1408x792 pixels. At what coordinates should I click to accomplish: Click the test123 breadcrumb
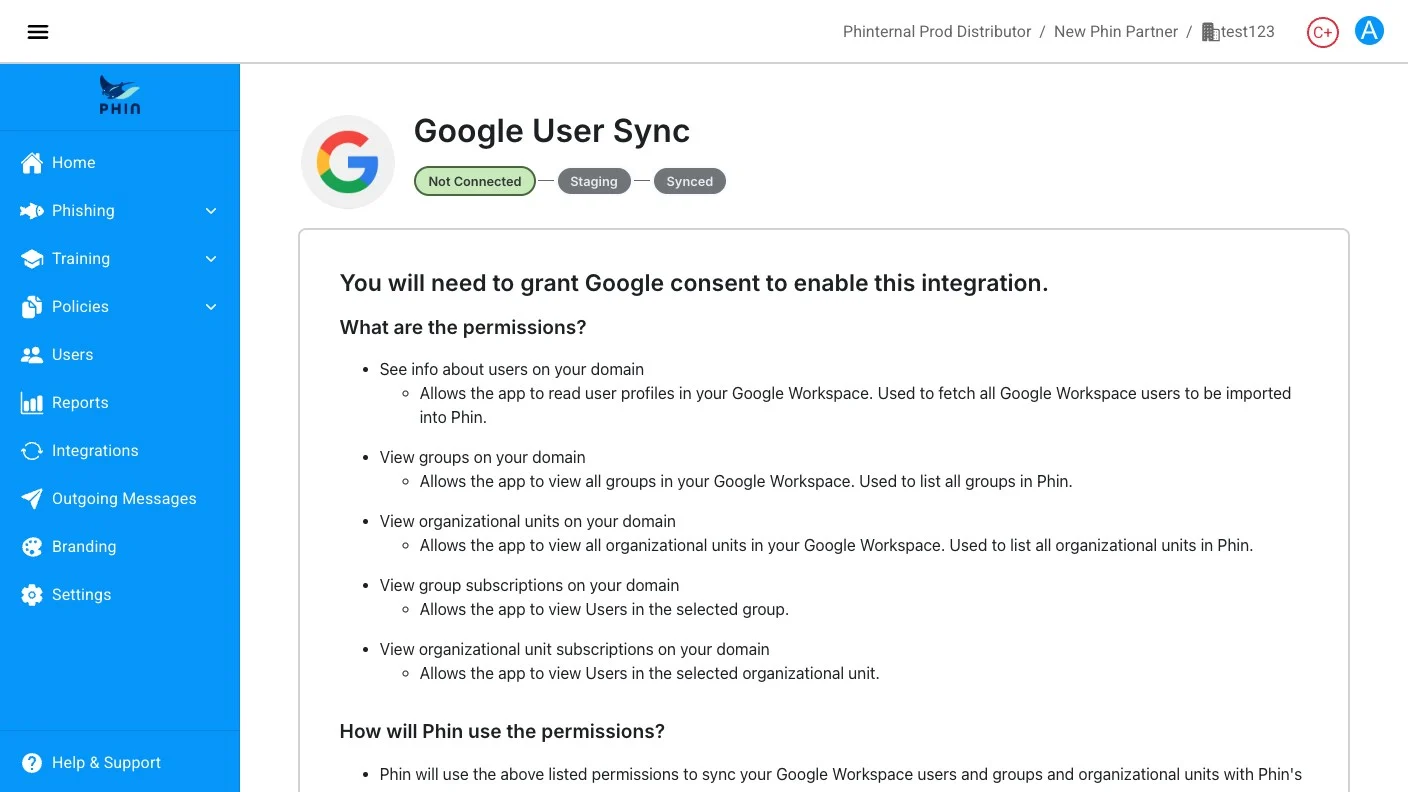tap(1247, 32)
